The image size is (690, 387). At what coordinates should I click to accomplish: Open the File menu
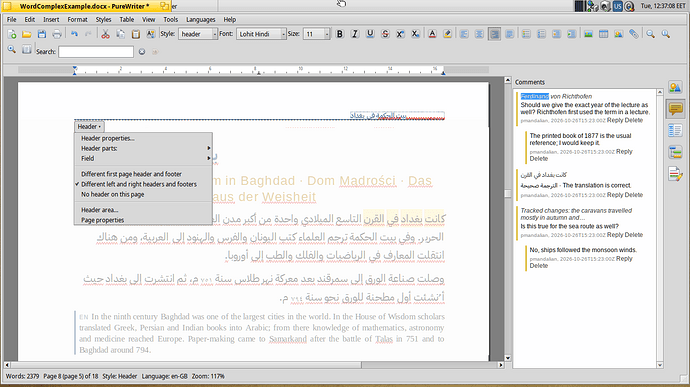pos(11,19)
